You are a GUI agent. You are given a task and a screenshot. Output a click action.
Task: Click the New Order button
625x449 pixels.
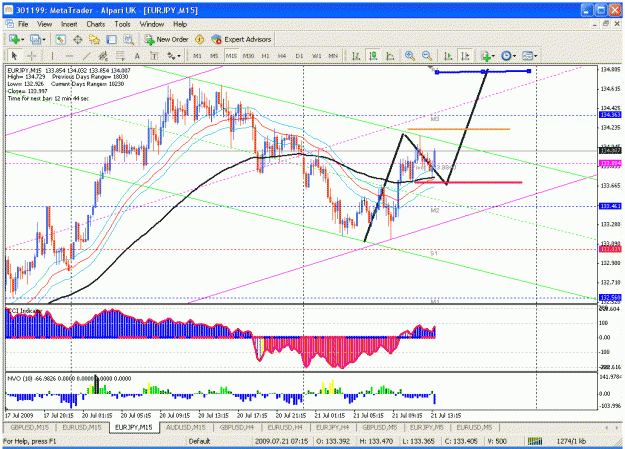tap(166, 39)
